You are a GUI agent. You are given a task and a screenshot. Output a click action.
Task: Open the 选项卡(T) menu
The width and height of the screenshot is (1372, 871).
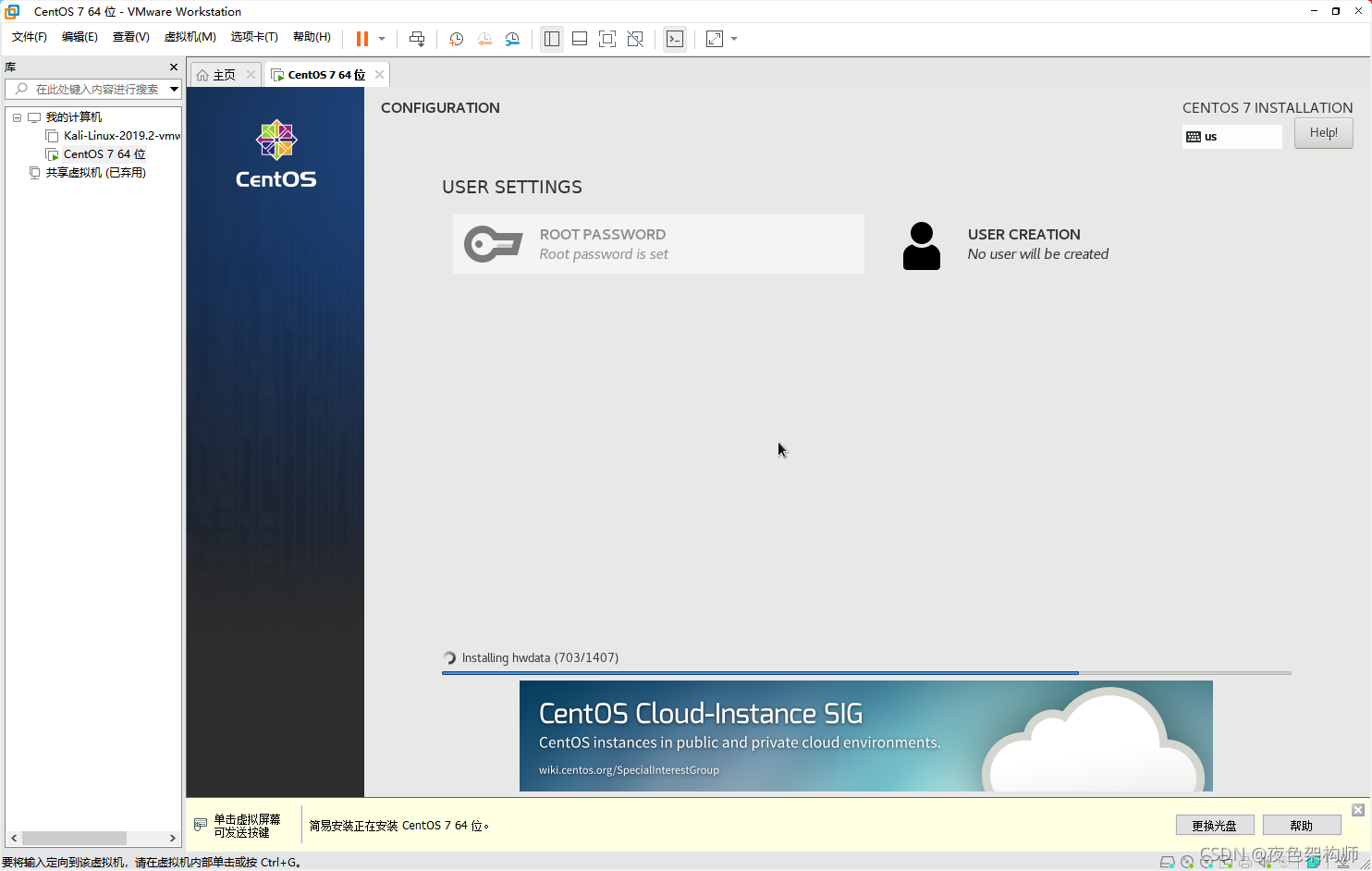pos(254,37)
